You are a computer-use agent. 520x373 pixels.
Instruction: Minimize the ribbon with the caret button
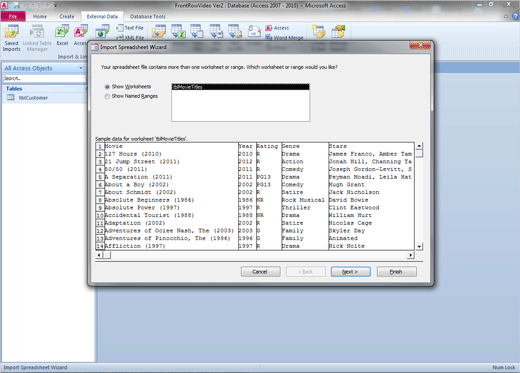[x=506, y=16]
